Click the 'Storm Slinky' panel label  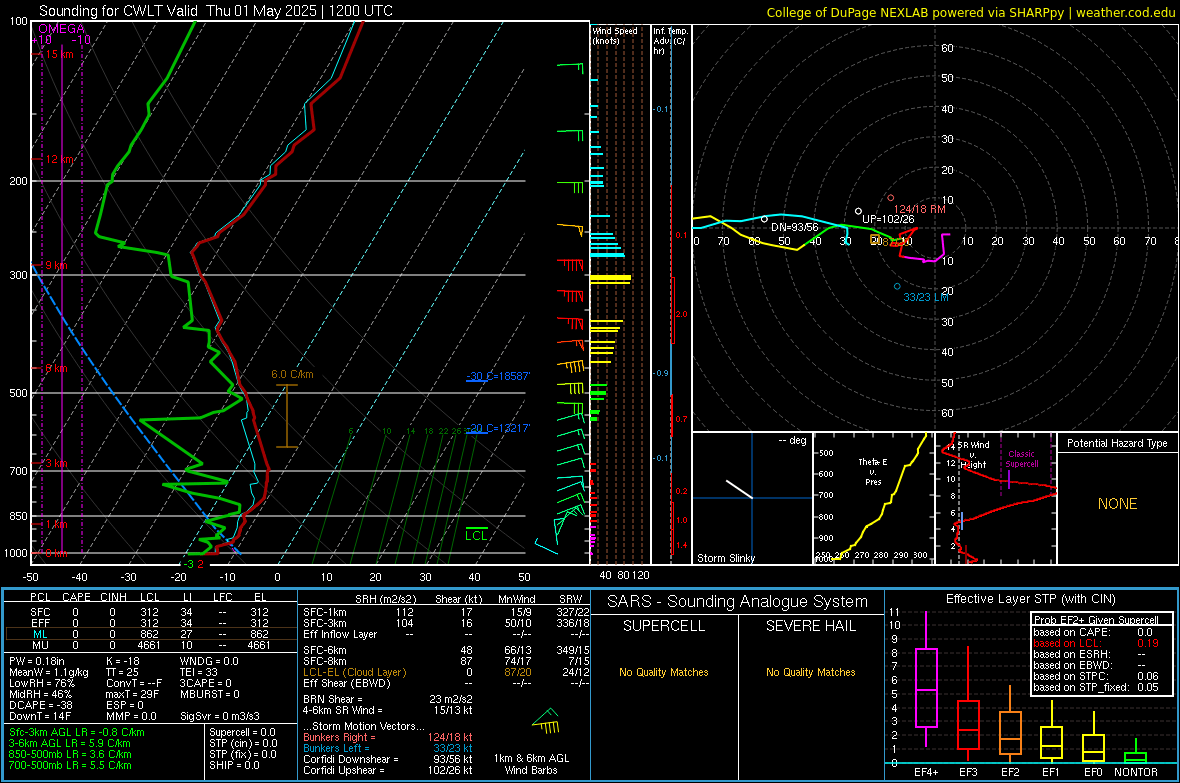725,558
